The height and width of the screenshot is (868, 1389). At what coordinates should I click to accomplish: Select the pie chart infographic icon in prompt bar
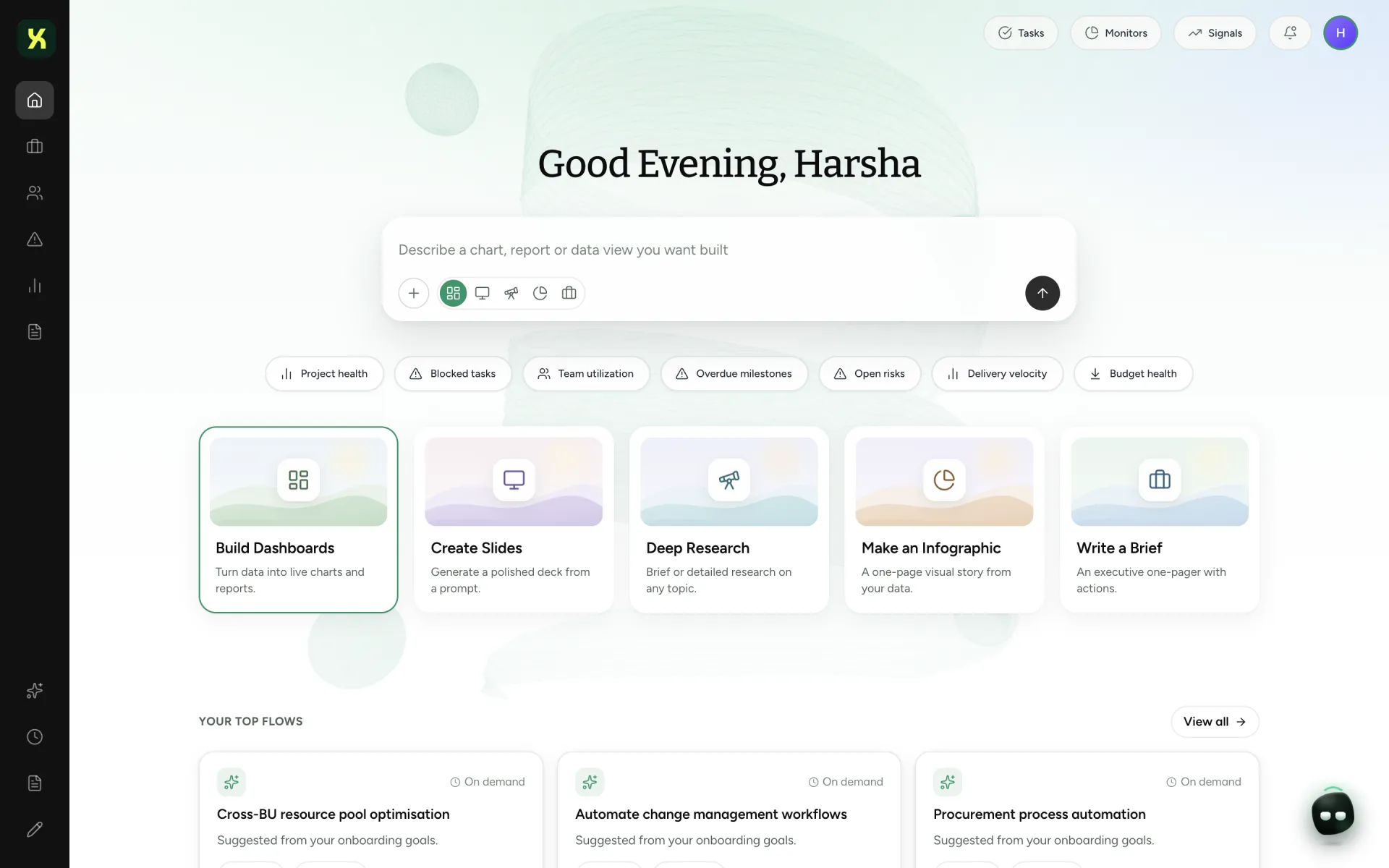pyautogui.click(x=540, y=293)
